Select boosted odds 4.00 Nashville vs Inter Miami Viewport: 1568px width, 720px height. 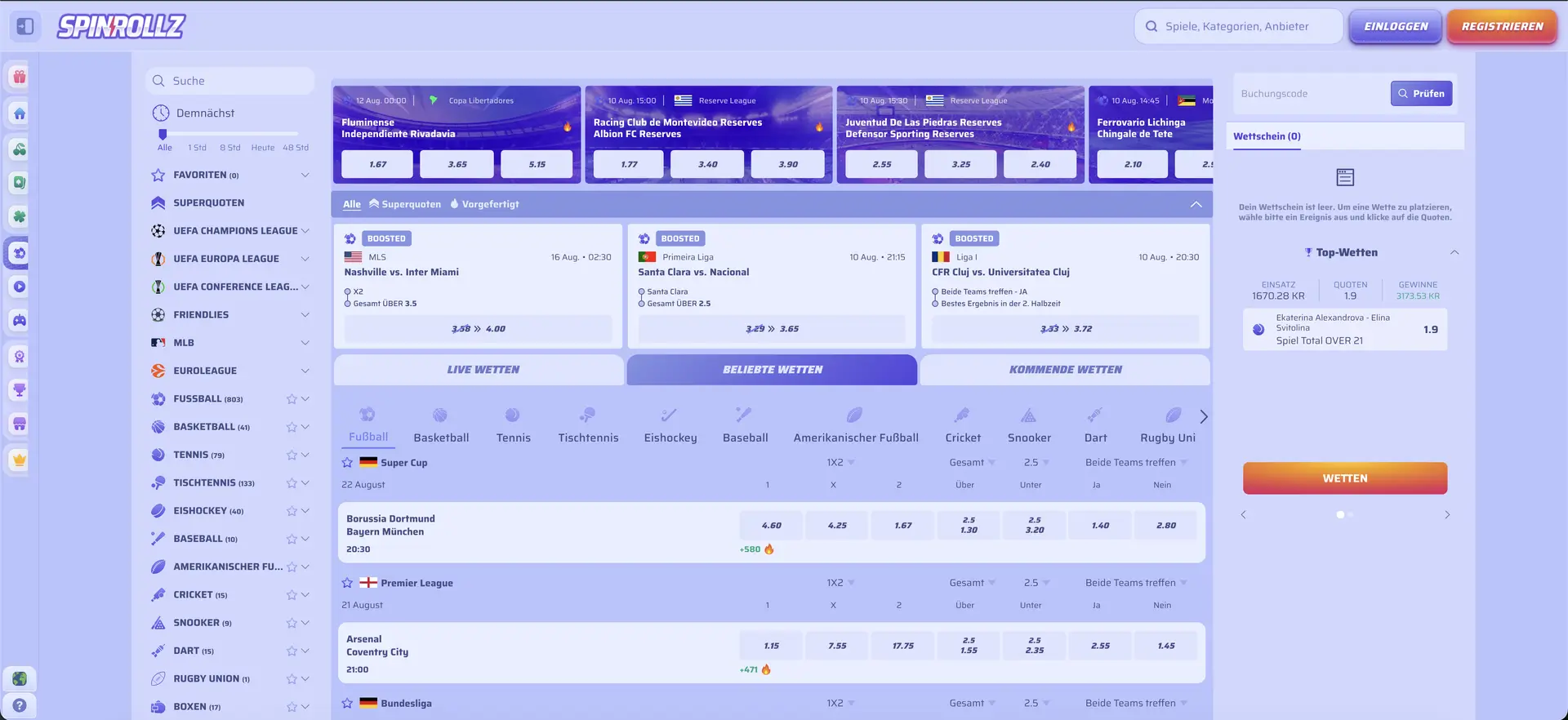click(x=478, y=329)
